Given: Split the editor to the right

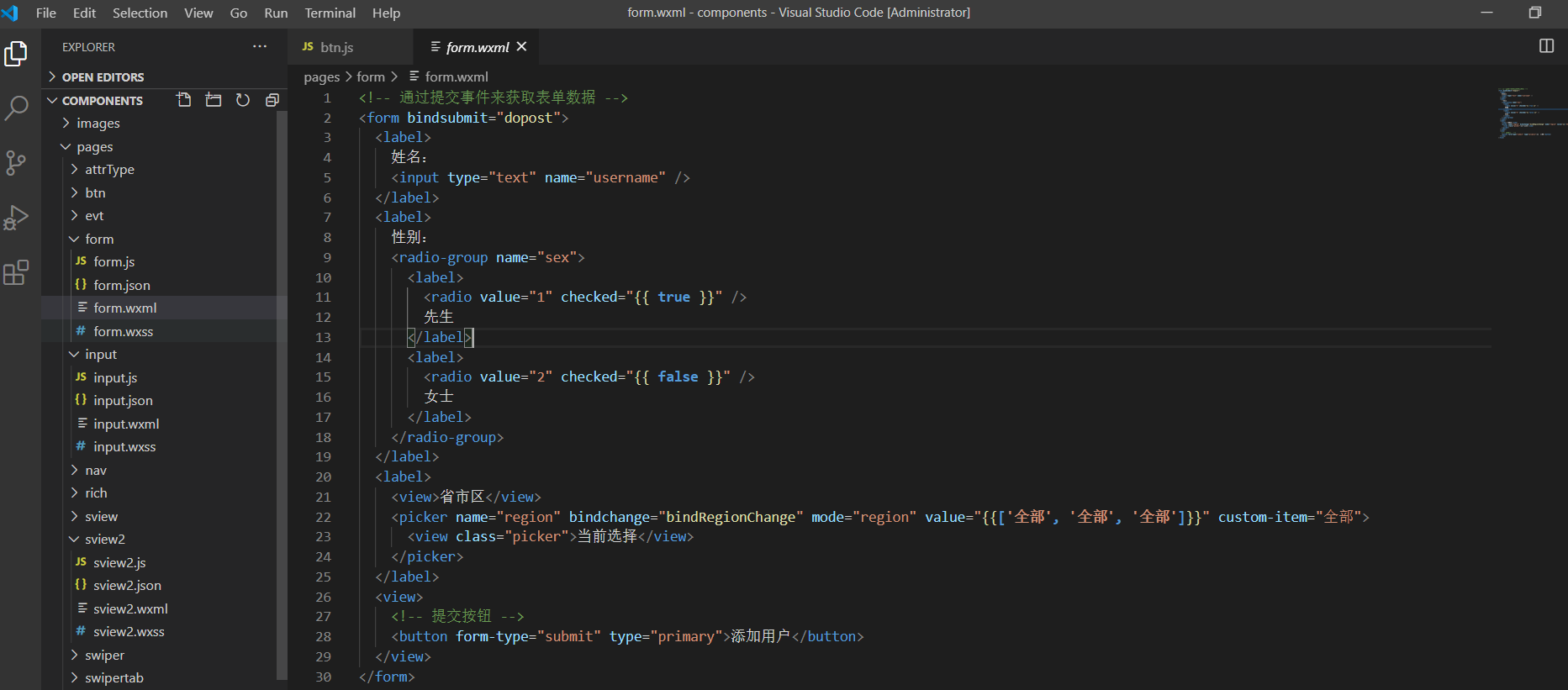Looking at the screenshot, I should pyautogui.click(x=1546, y=46).
